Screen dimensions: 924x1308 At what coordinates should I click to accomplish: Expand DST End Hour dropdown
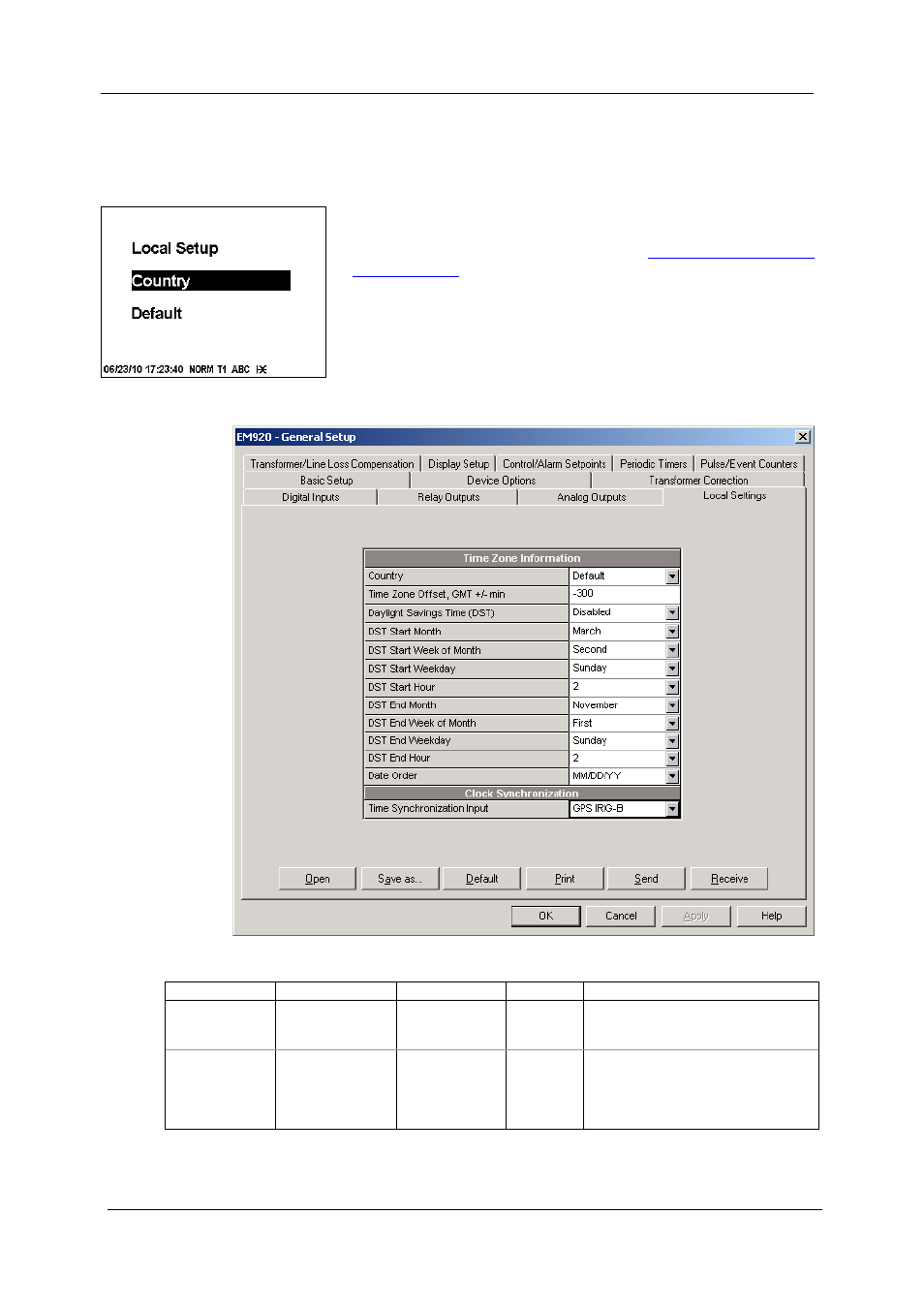pos(672,759)
